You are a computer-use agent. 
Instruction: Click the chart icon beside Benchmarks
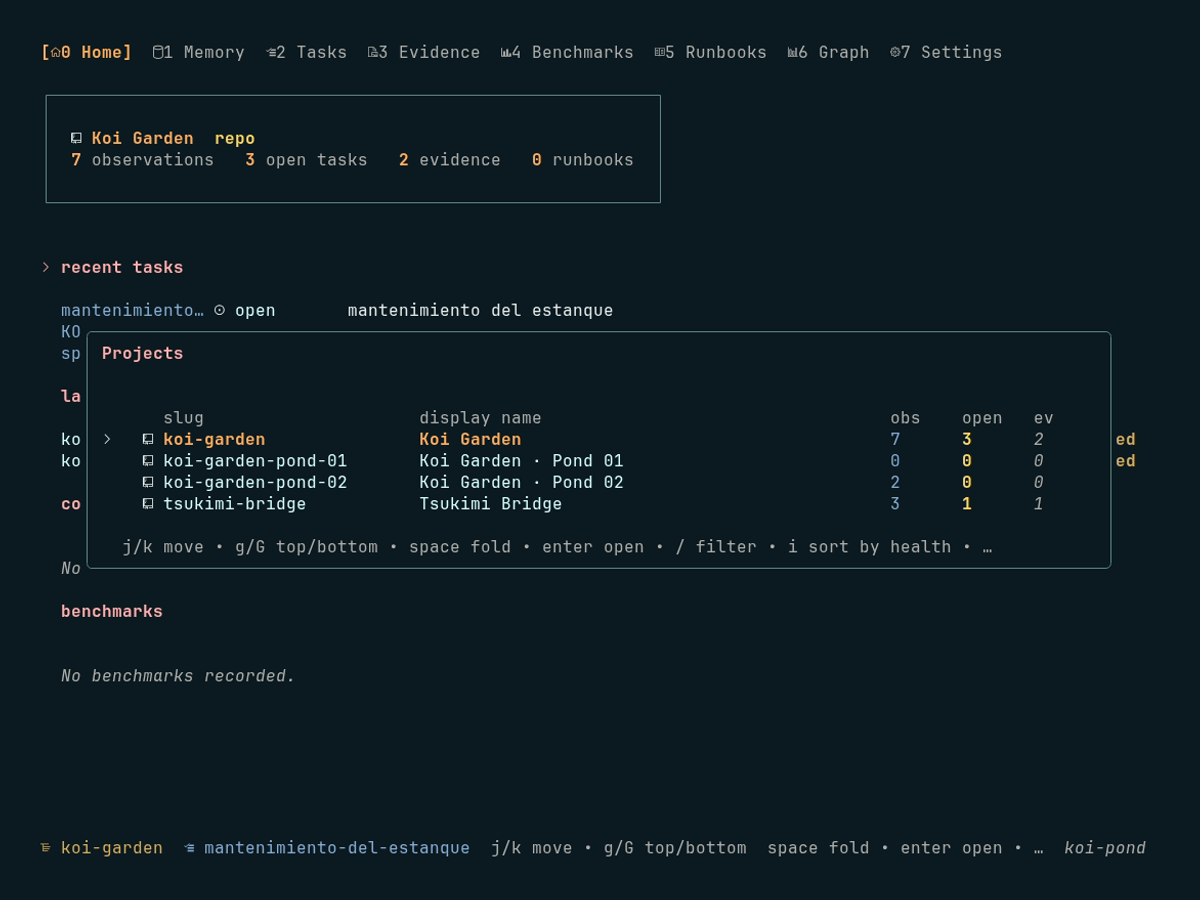[506, 52]
